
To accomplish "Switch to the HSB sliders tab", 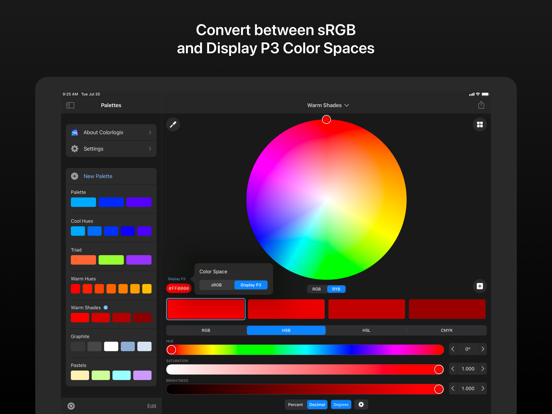I will point(286,330).
